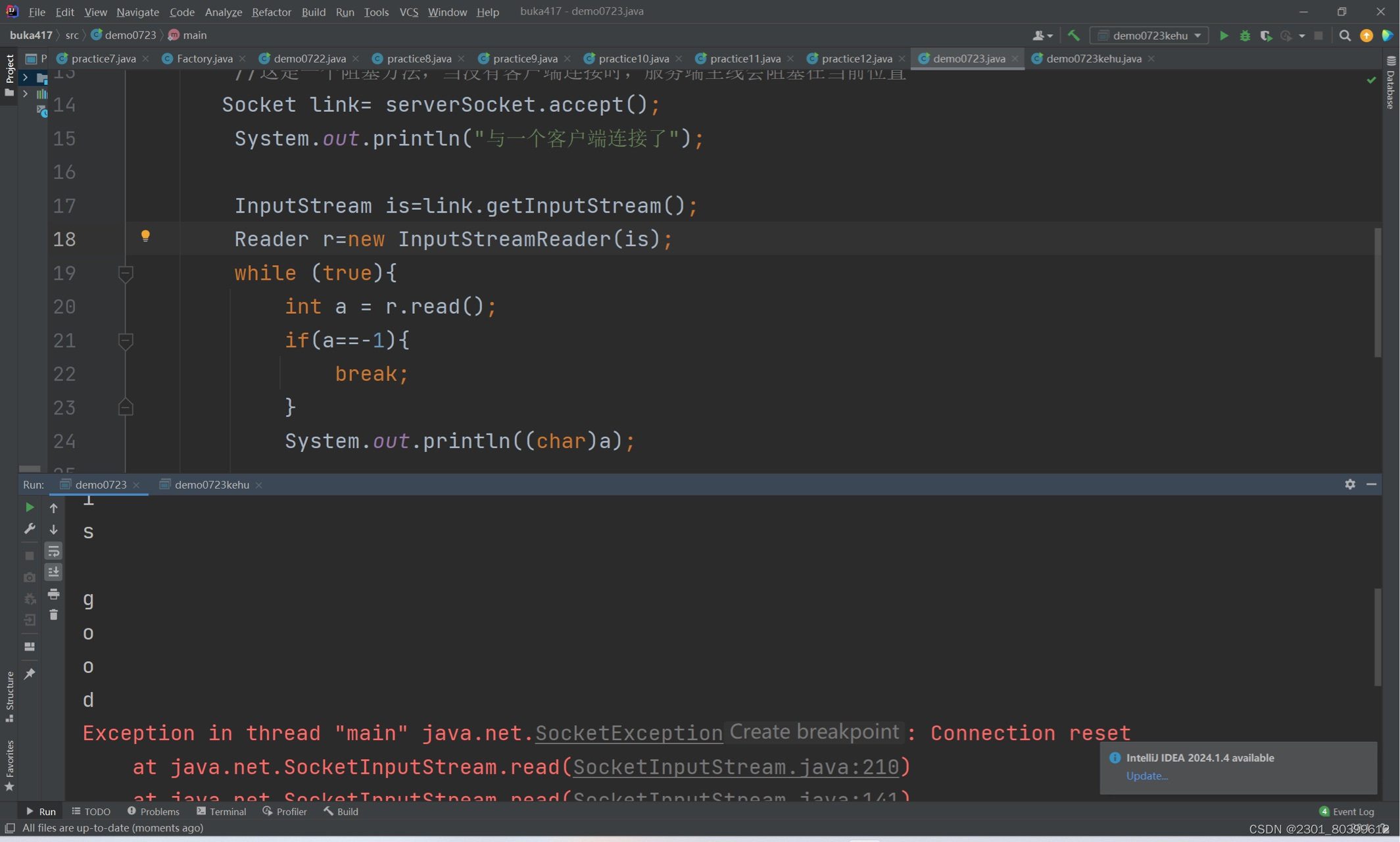The height and width of the screenshot is (842, 1400).
Task: Open the Terminal tool window
Action: click(221, 811)
